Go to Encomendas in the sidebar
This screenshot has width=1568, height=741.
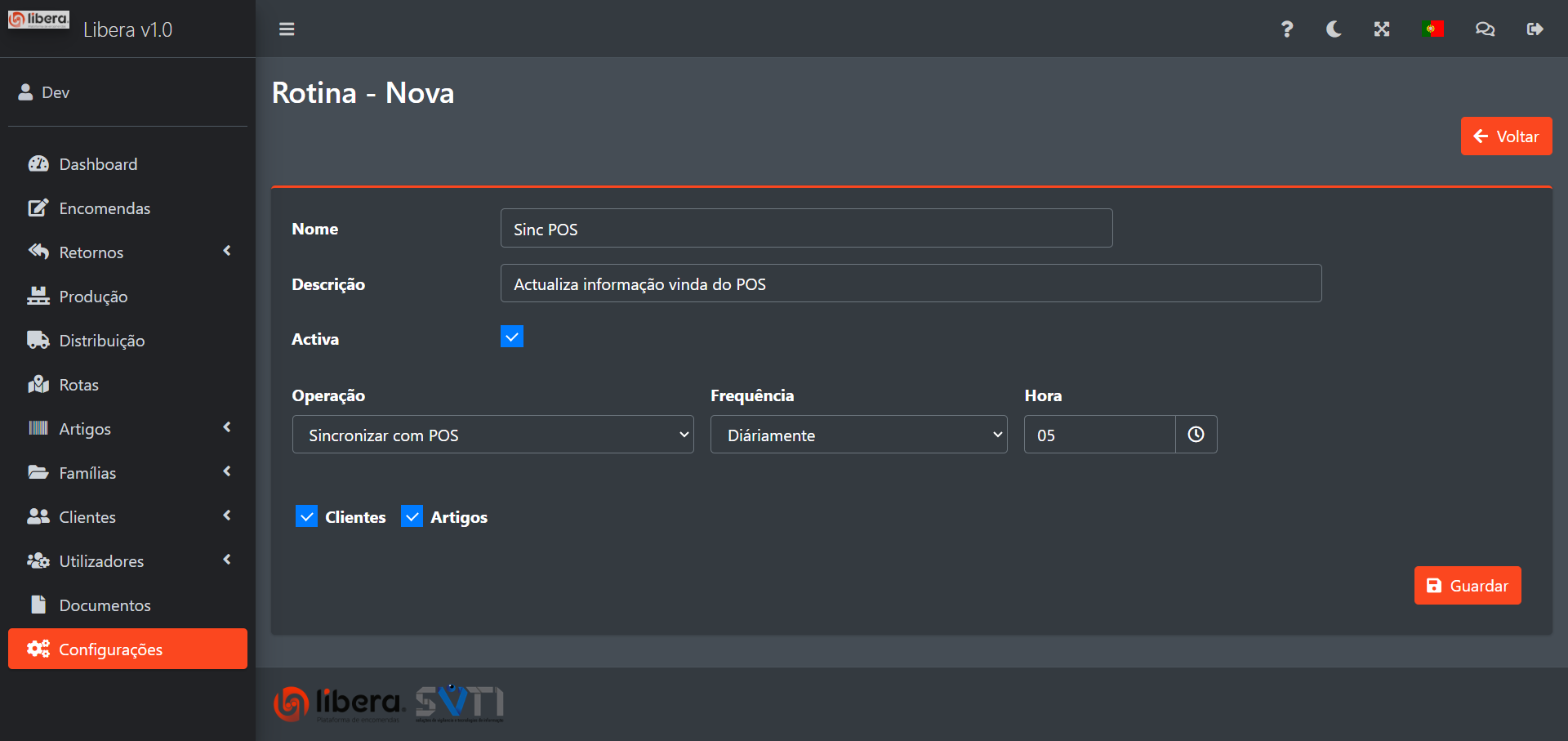(x=105, y=208)
